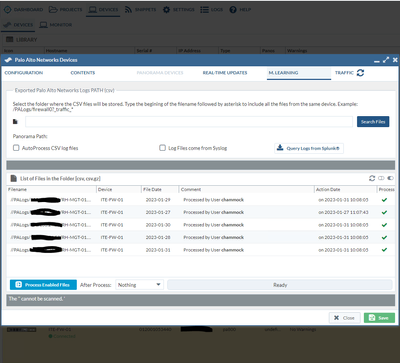Viewport: 400px width, 363px height.
Task: Minimize the Palo Alto Networks Devices dialog
Action: point(377,61)
